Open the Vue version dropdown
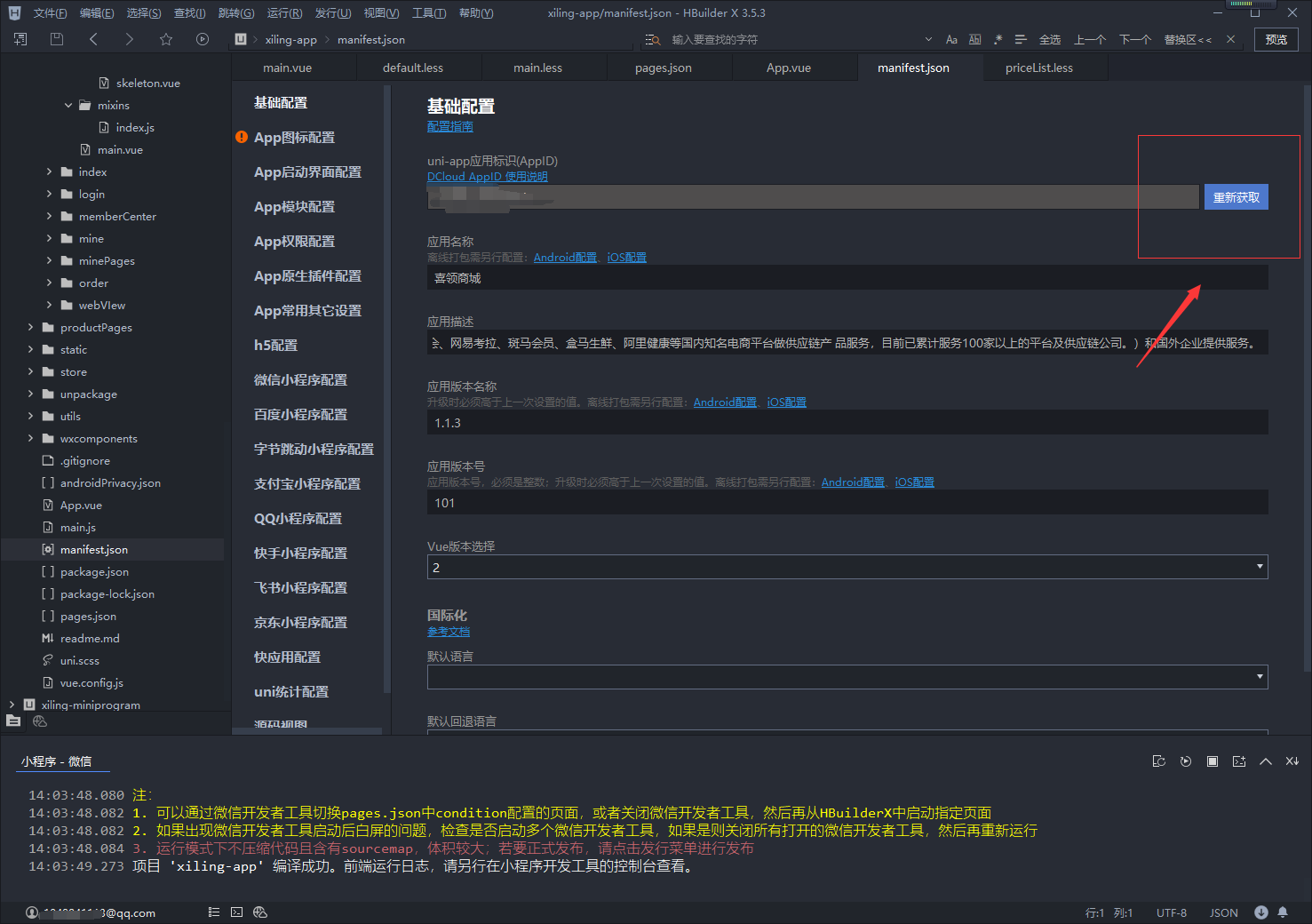The width and height of the screenshot is (1312, 924). coord(847,567)
